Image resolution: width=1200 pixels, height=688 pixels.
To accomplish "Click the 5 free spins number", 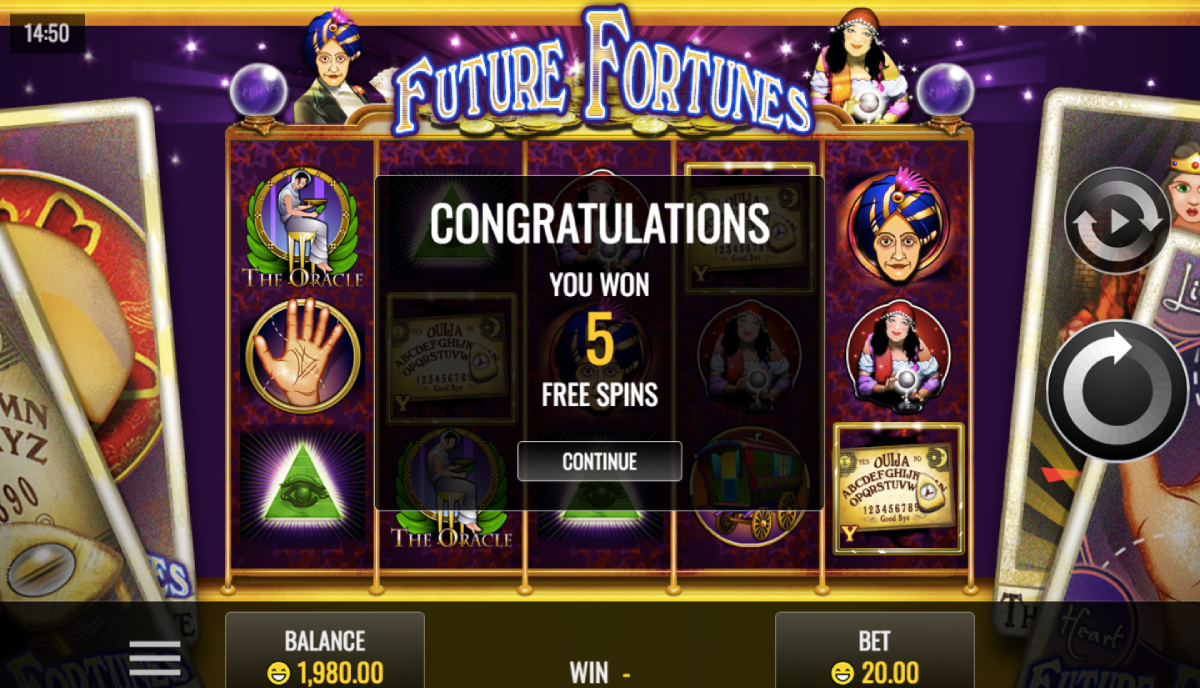I will 599,341.
